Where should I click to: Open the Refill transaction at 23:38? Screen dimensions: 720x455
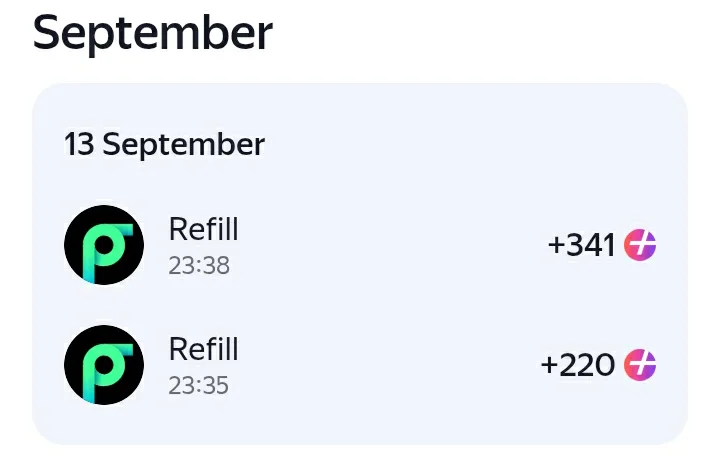[x=360, y=245]
